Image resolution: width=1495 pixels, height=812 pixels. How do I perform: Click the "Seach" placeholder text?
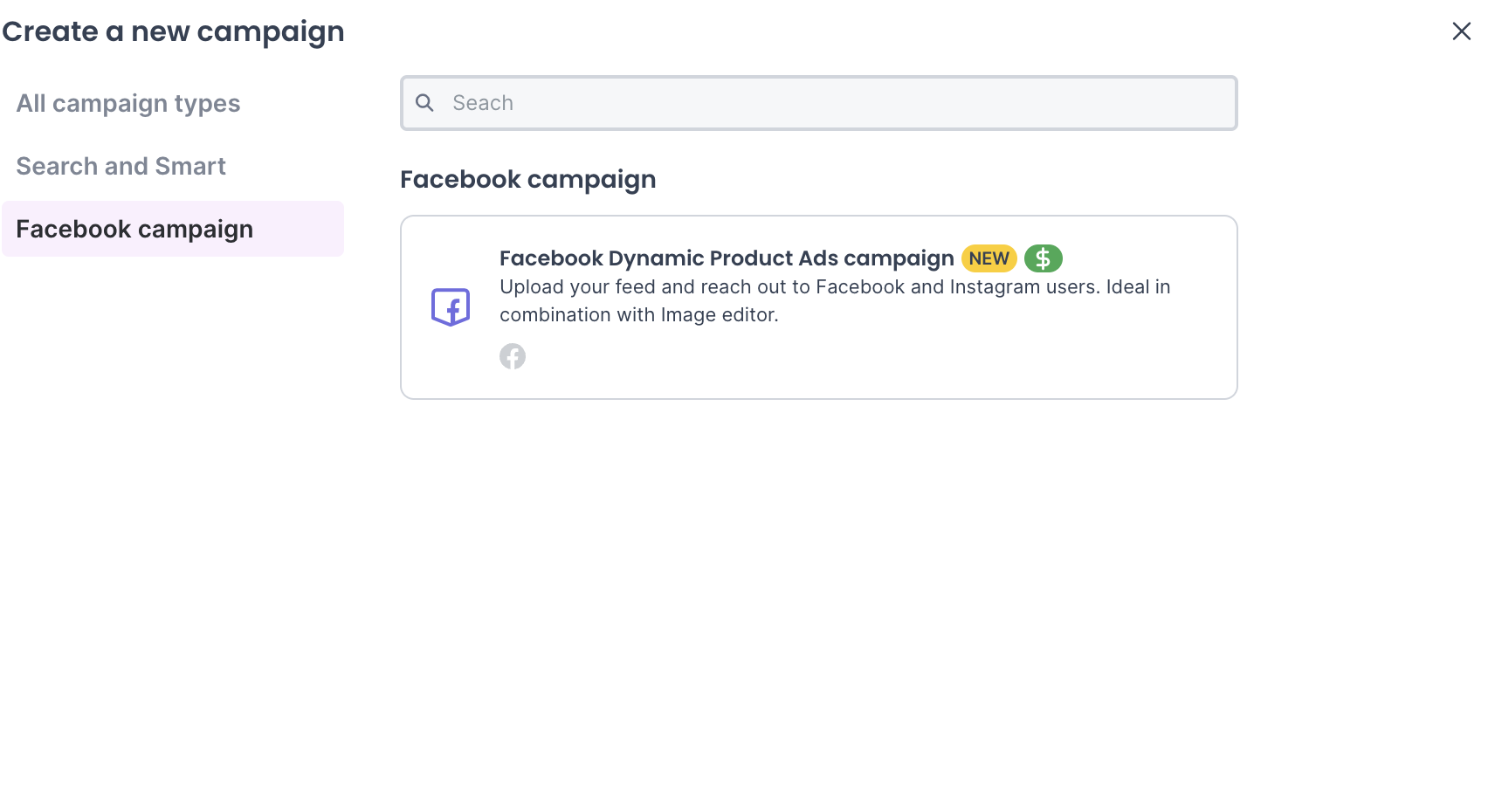tap(482, 103)
